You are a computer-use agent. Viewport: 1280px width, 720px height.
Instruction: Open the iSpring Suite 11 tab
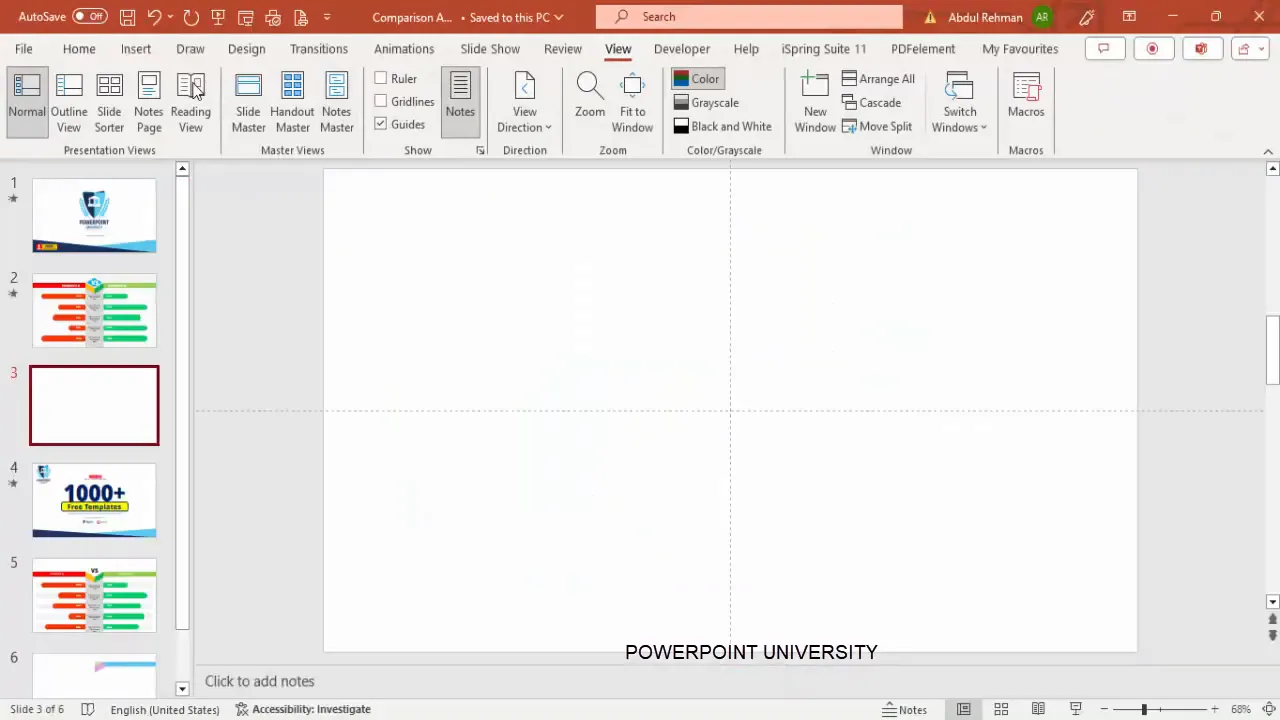824,49
